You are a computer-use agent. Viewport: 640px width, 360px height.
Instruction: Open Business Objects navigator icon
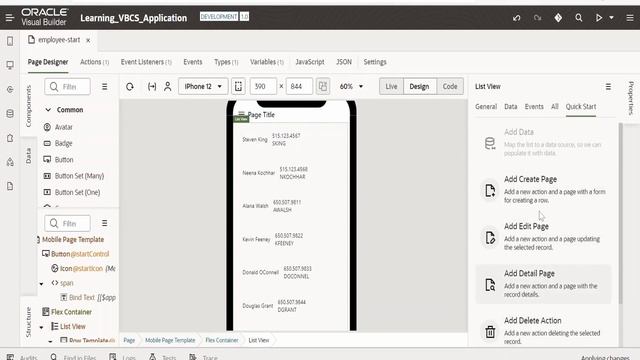click(10, 113)
